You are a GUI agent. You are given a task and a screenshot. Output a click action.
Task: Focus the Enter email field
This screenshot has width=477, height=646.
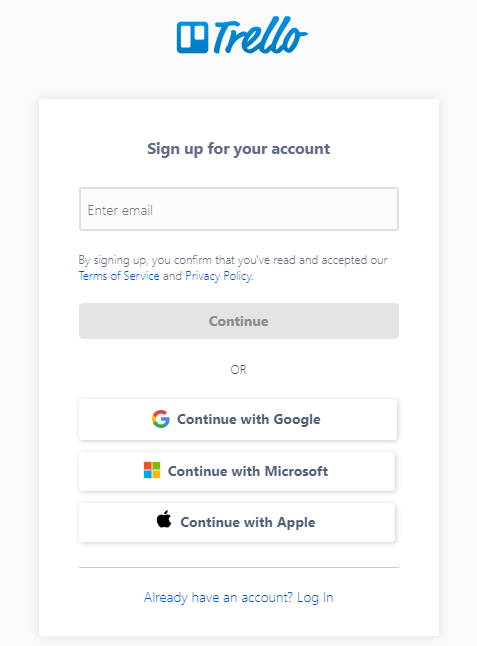[x=239, y=209]
